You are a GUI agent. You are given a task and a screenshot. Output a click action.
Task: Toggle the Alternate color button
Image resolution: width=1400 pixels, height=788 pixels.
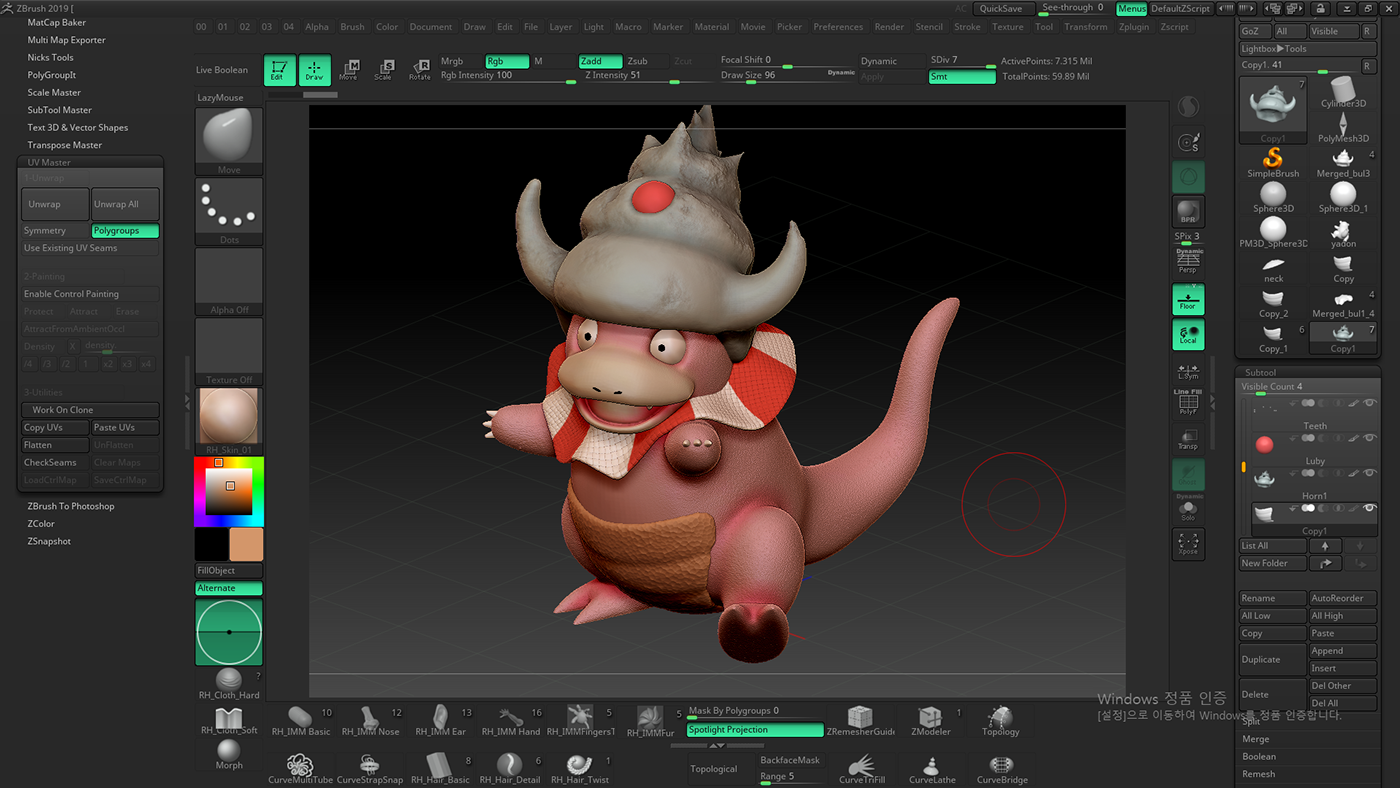[x=229, y=588]
